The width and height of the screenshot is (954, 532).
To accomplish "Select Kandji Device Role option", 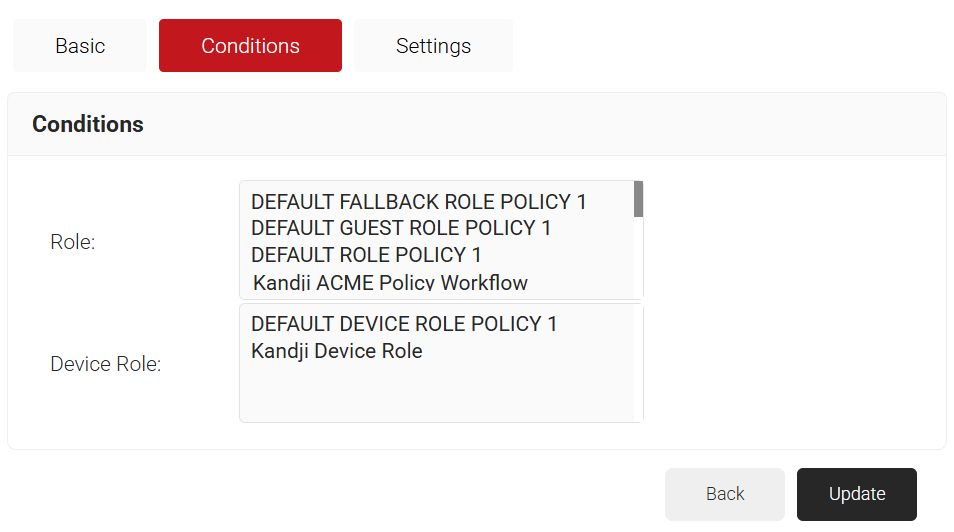I will pos(336,351).
